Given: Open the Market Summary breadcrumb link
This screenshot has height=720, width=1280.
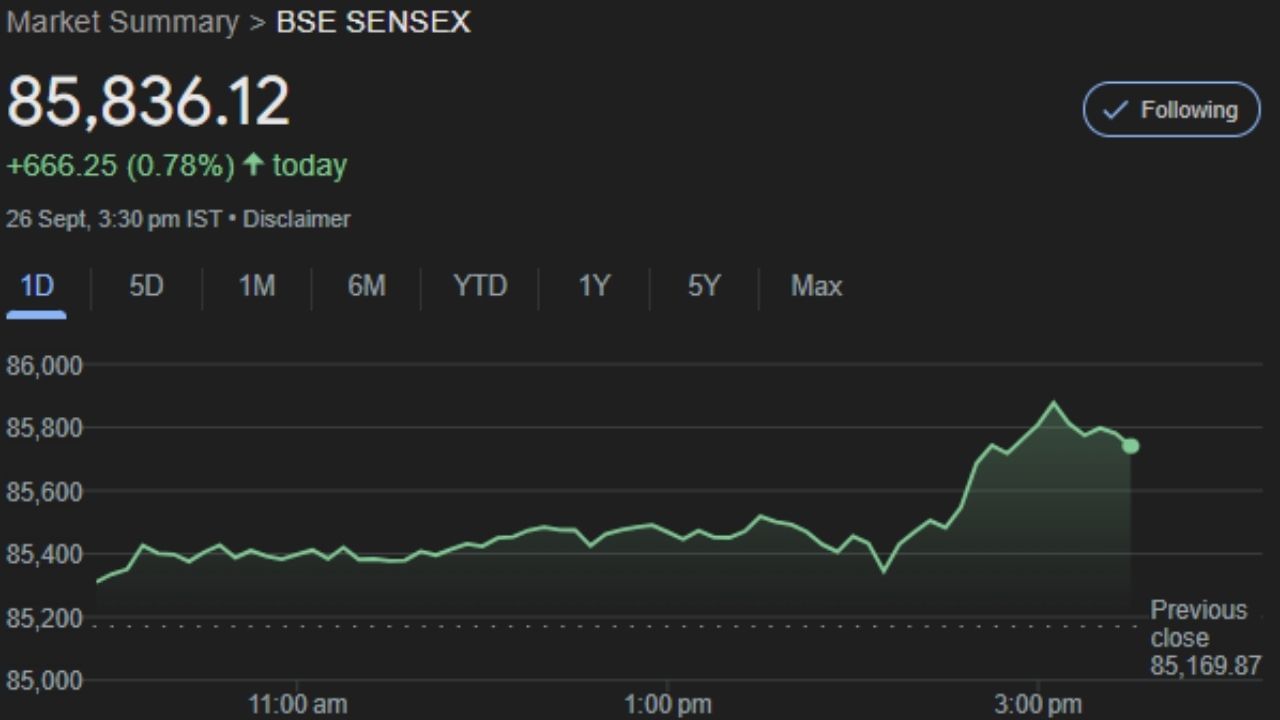Looking at the screenshot, I should [x=122, y=22].
